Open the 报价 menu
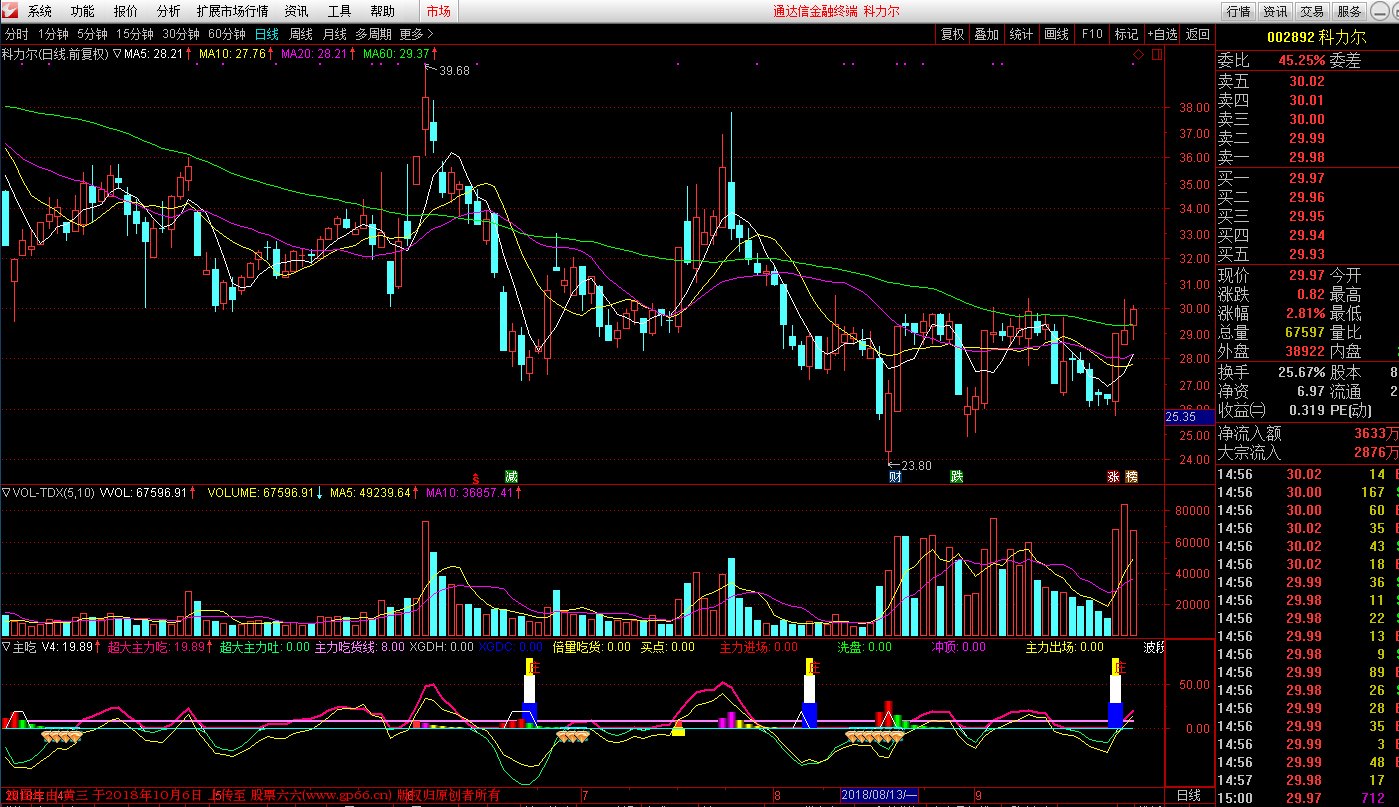Viewport: 1399px width, 807px height. pyautogui.click(x=126, y=12)
